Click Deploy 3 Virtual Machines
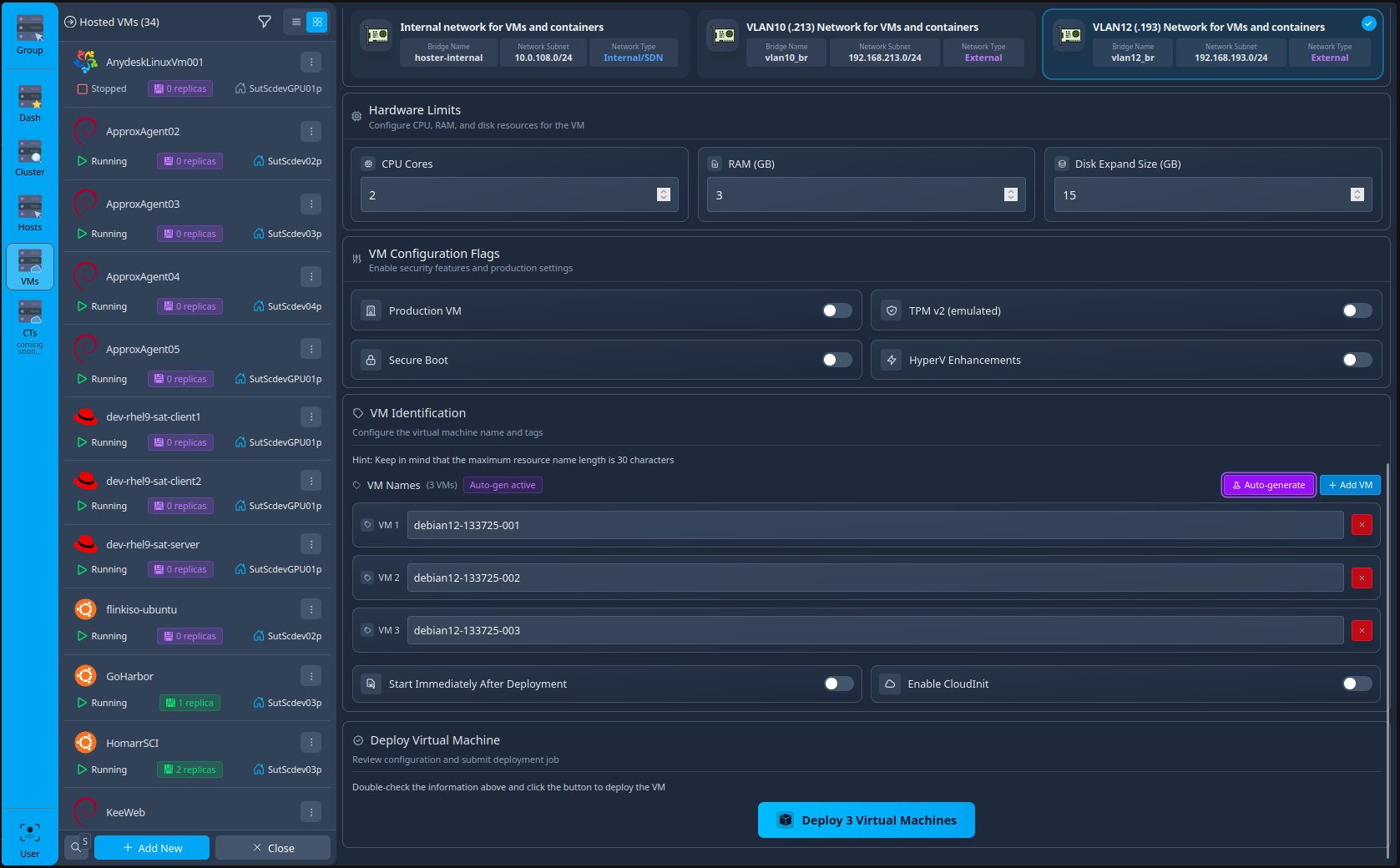 point(866,820)
